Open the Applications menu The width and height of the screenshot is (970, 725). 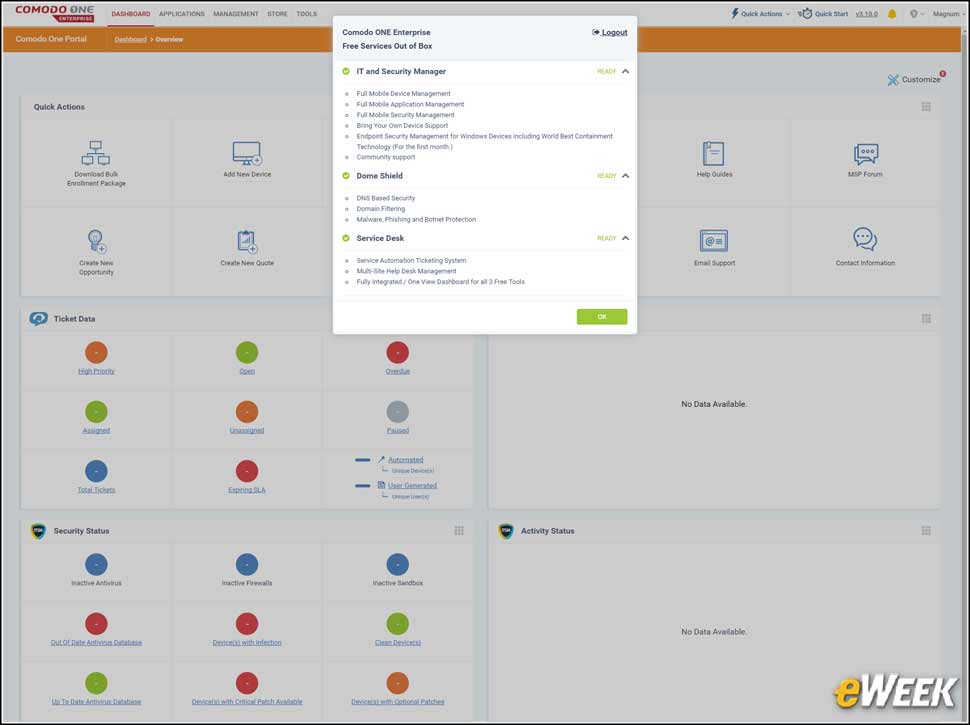(x=181, y=14)
